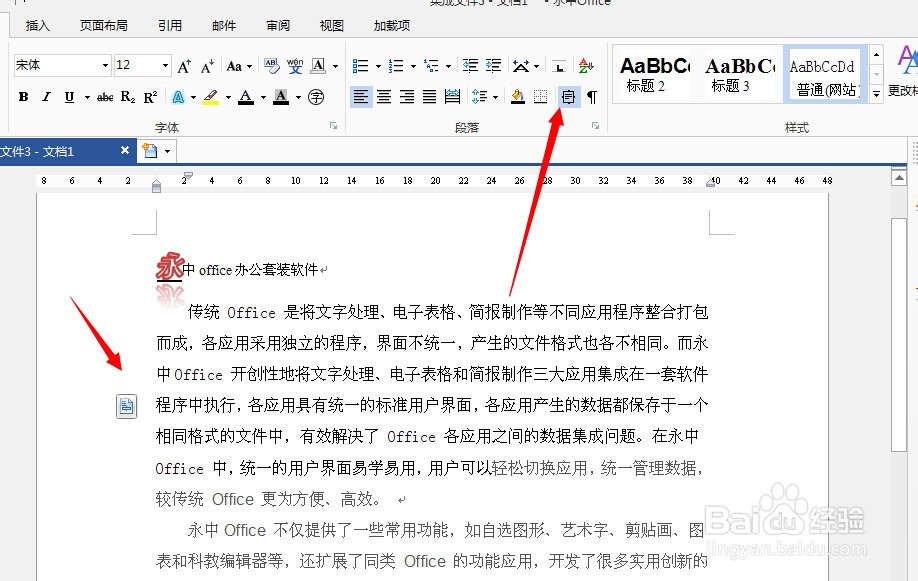
Task: Click the paragraph layout icon in left margin
Action: click(x=126, y=406)
